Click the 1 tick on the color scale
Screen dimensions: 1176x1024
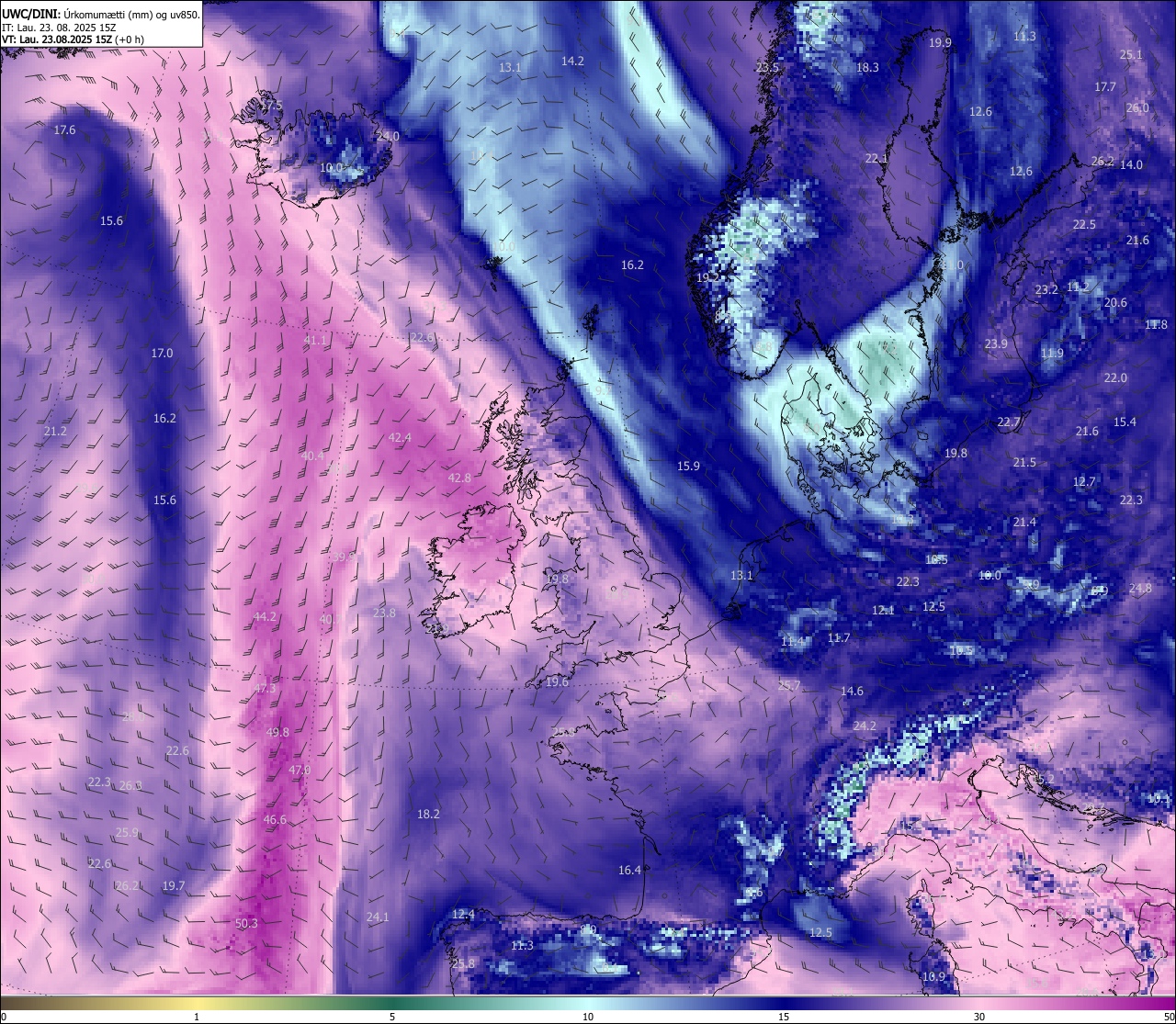(197, 1017)
